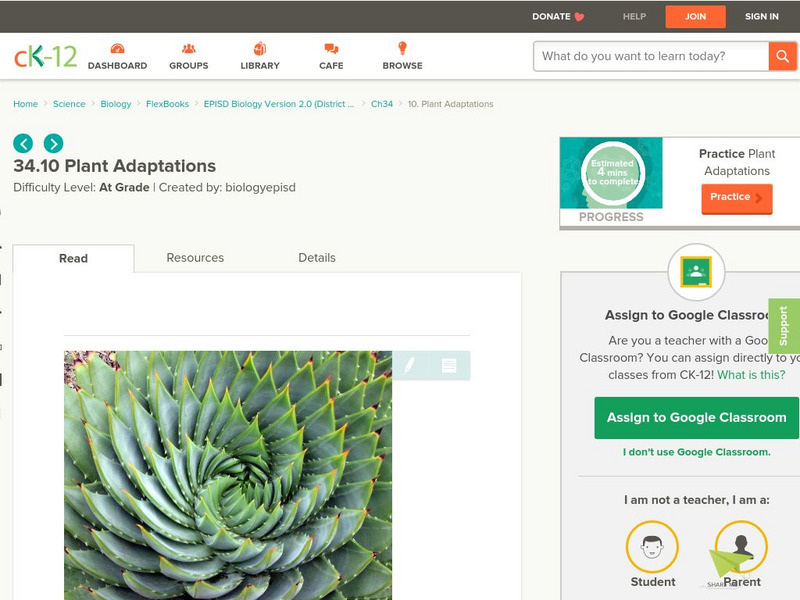The image size is (800, 600).
Task: Go to previous lesson arrow
Action: (x=23, y=143)
